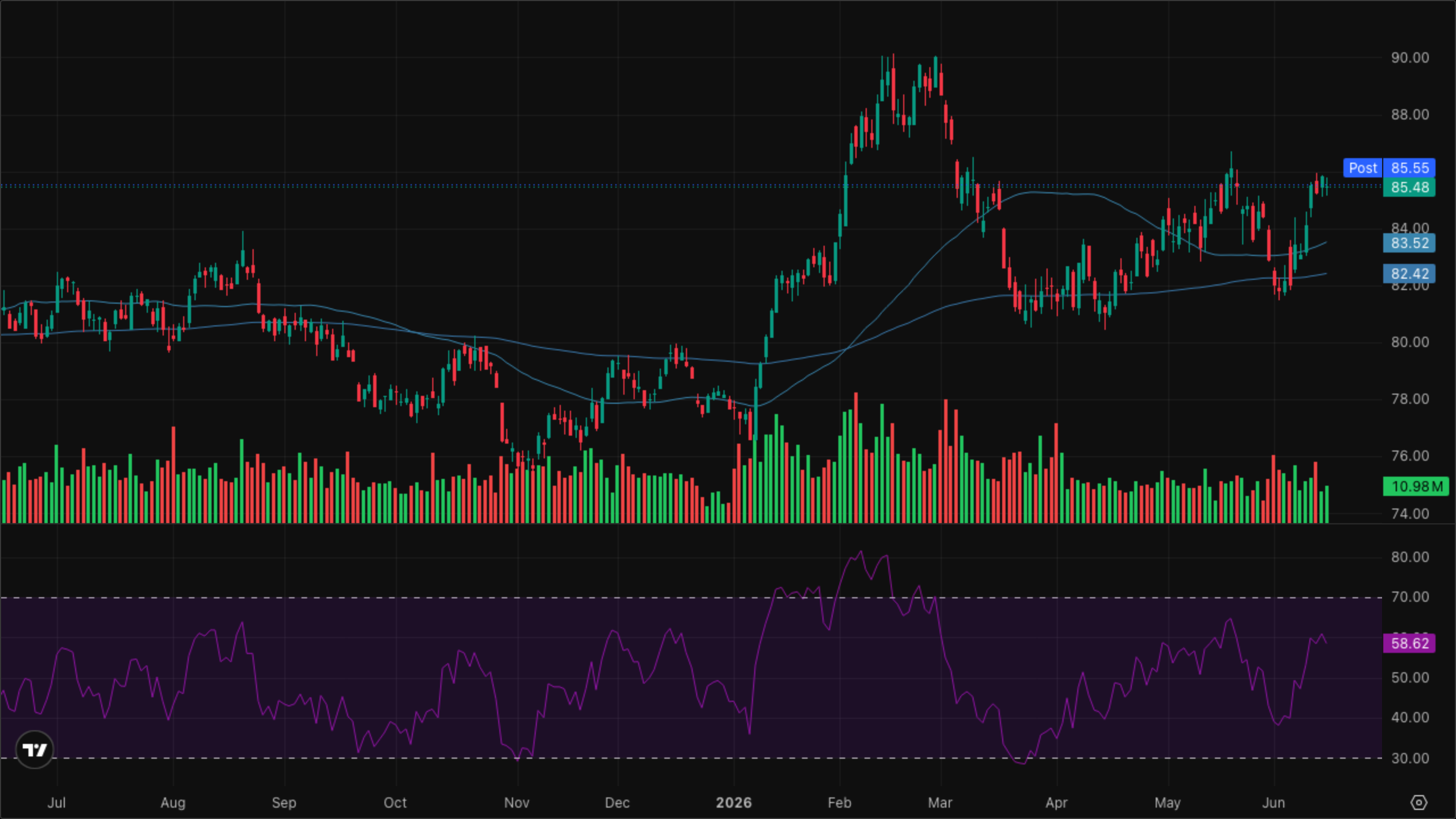Click the 10.98 M volume label
Image resolution: width=1456 pixels, height=819 pixels.
coord(1416,486)
